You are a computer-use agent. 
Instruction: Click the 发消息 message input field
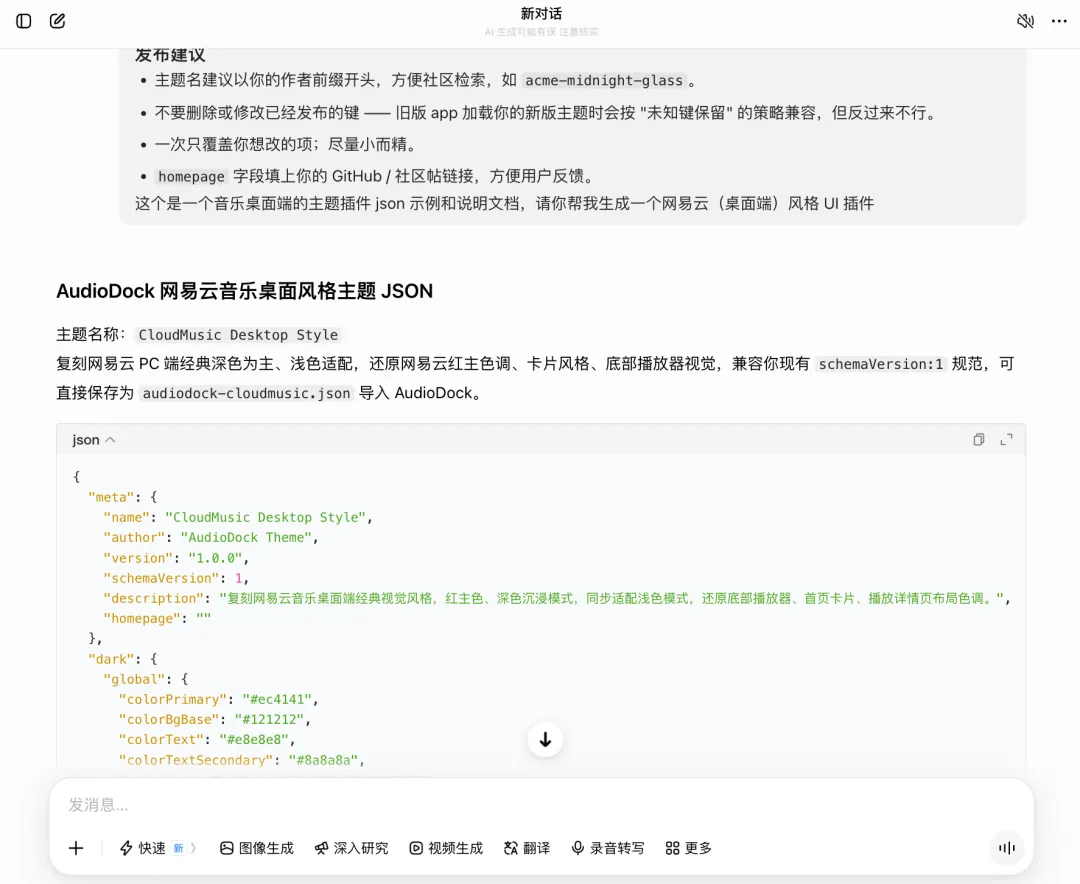tap(541, 804)
